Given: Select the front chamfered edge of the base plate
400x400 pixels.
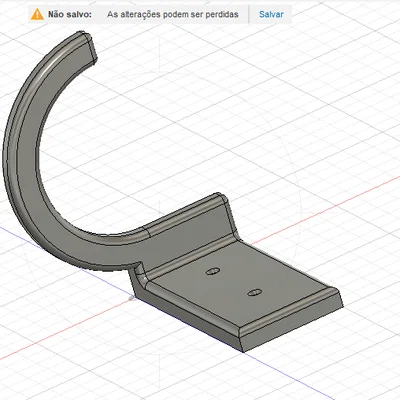Looking at the screenshot, I should click(x=290, y=312).
